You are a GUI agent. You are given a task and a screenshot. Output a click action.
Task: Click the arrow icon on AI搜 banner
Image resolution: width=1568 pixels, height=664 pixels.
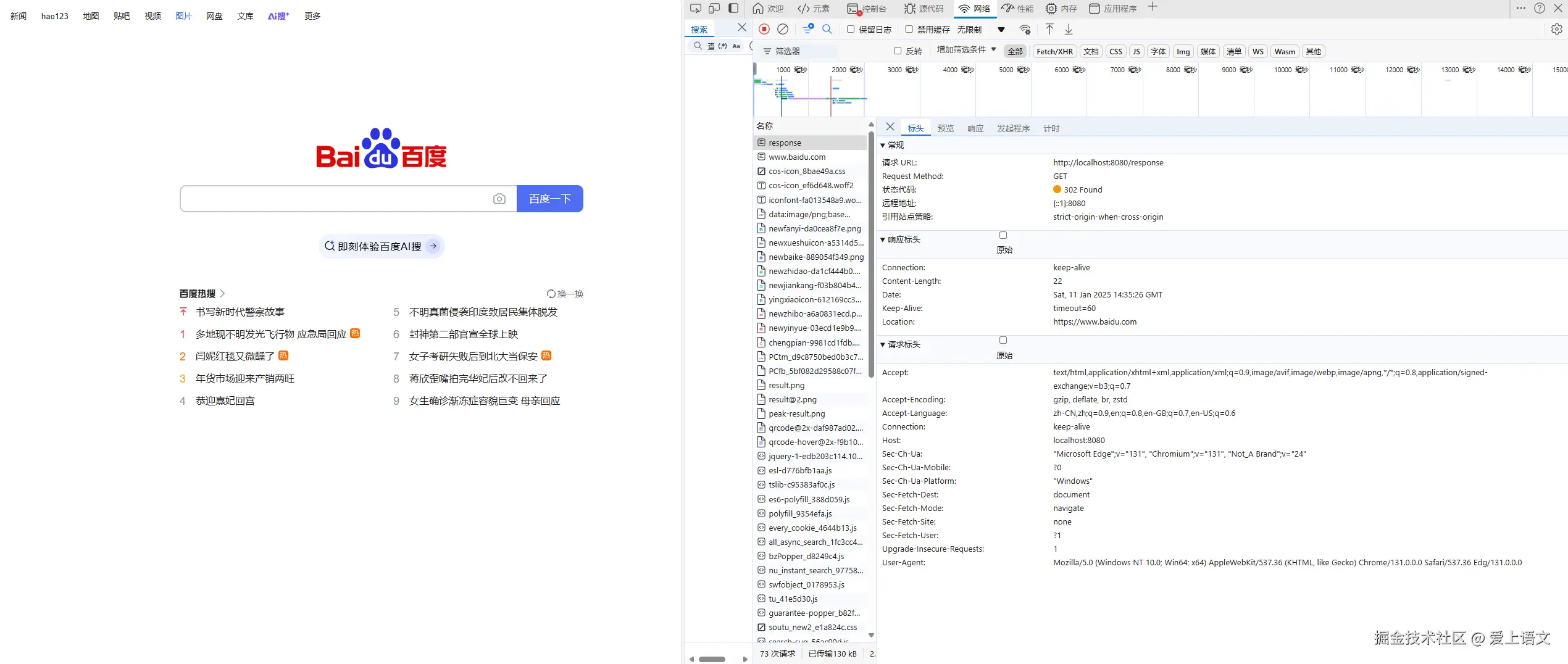click(x=433, y=246)
